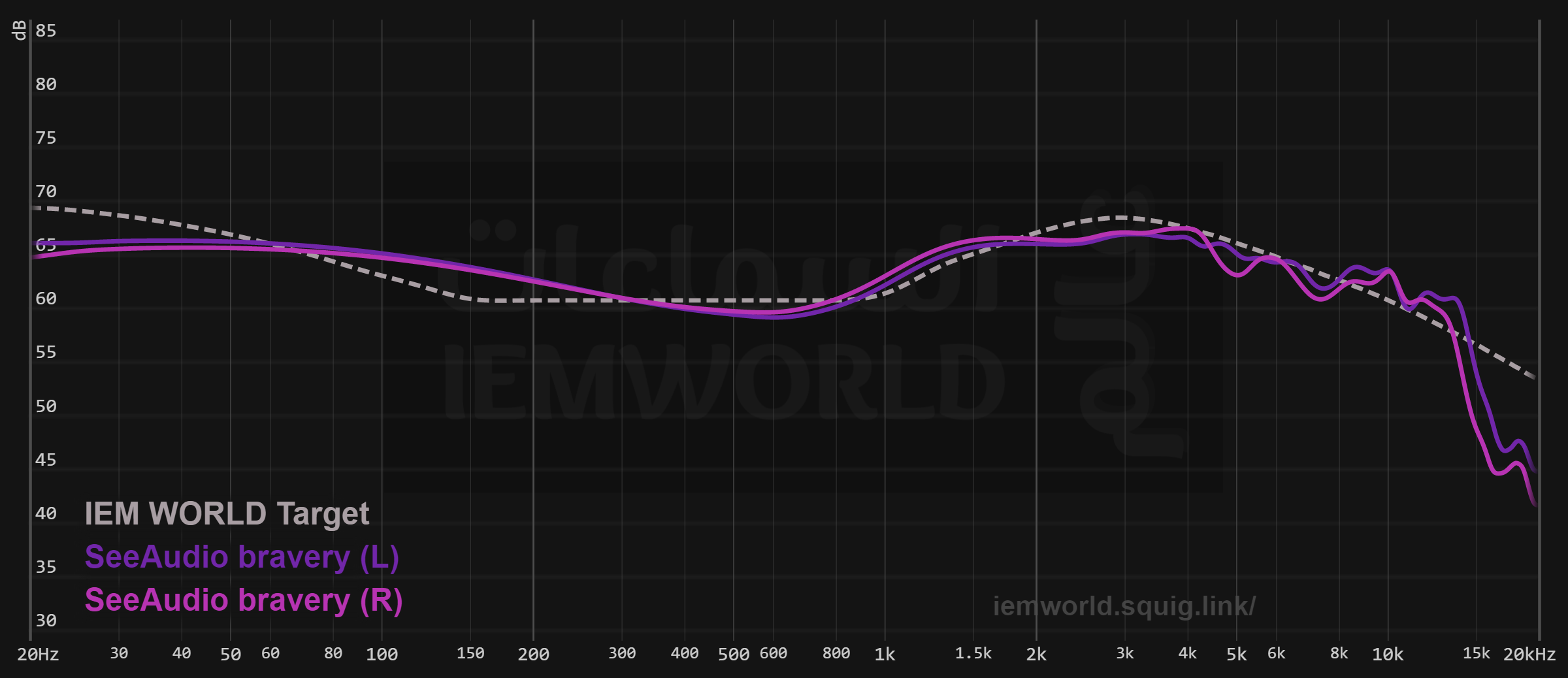Click the 45 dB axis label

[x=46, y=460]
